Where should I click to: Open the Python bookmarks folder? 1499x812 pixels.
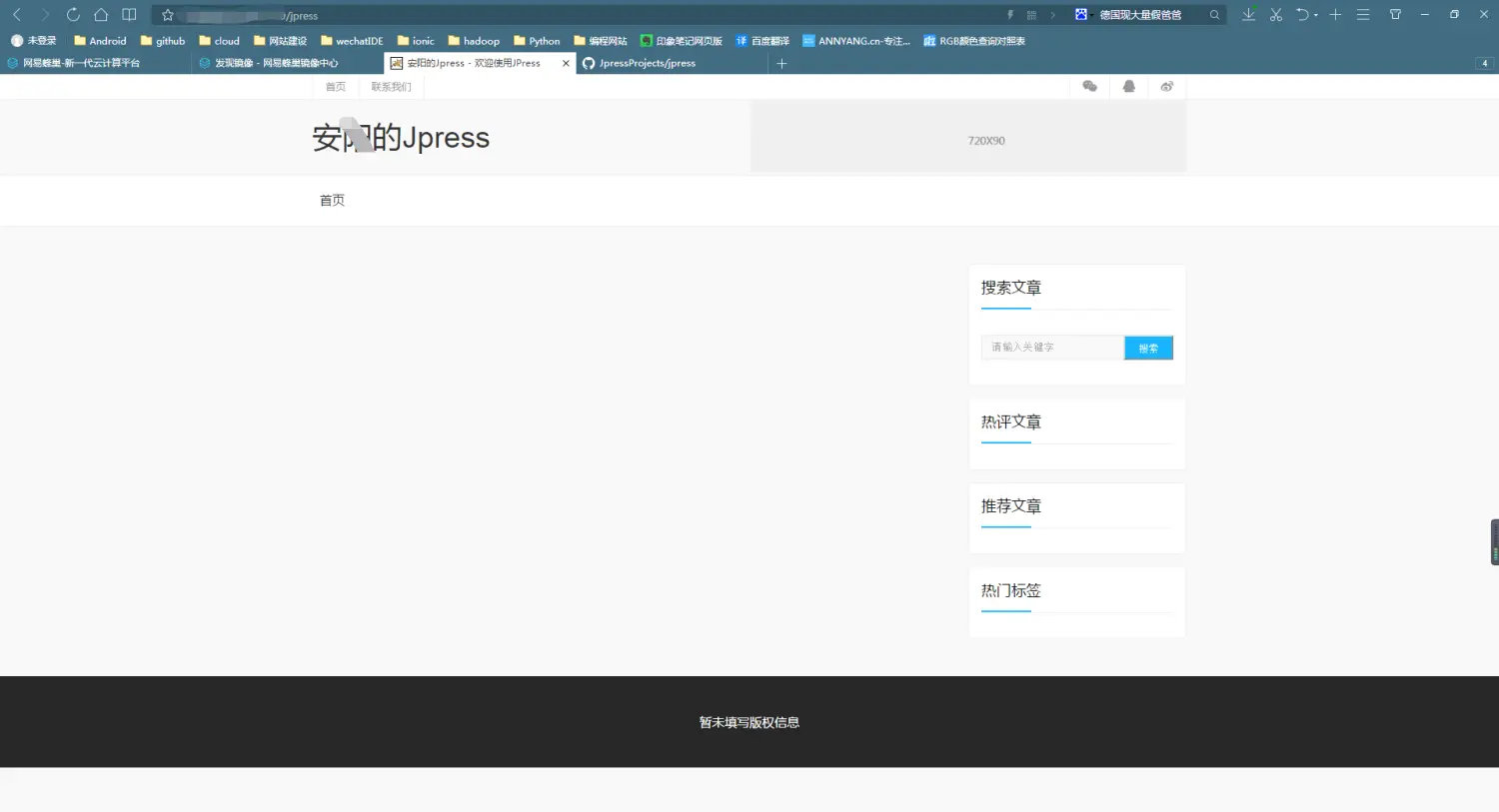(537, 41)
